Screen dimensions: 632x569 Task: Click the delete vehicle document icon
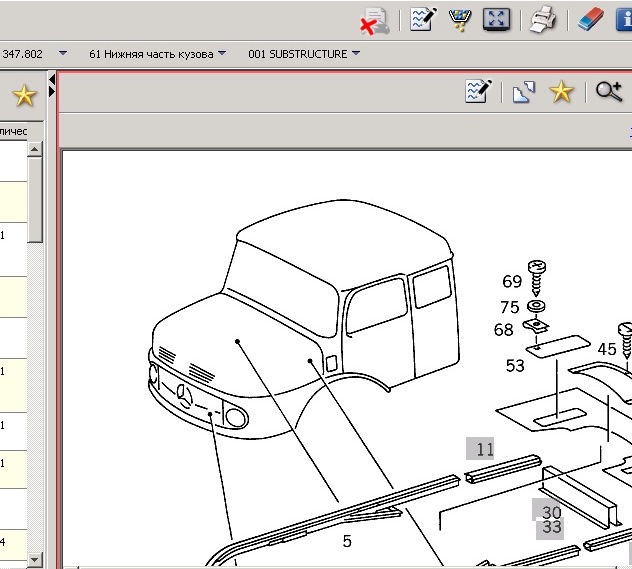tap(375, 20)
